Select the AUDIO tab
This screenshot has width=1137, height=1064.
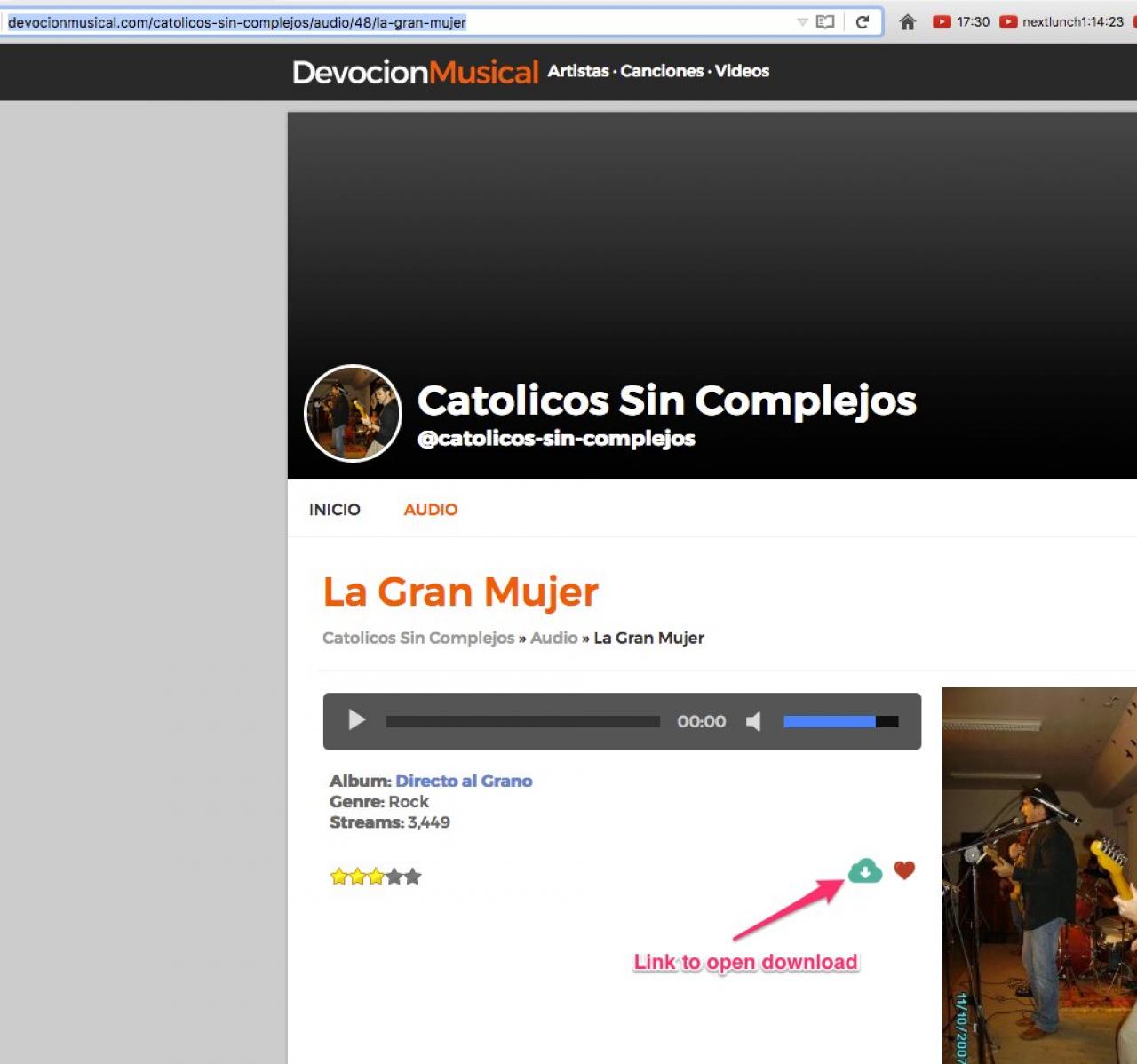click(x=431, y=510)
